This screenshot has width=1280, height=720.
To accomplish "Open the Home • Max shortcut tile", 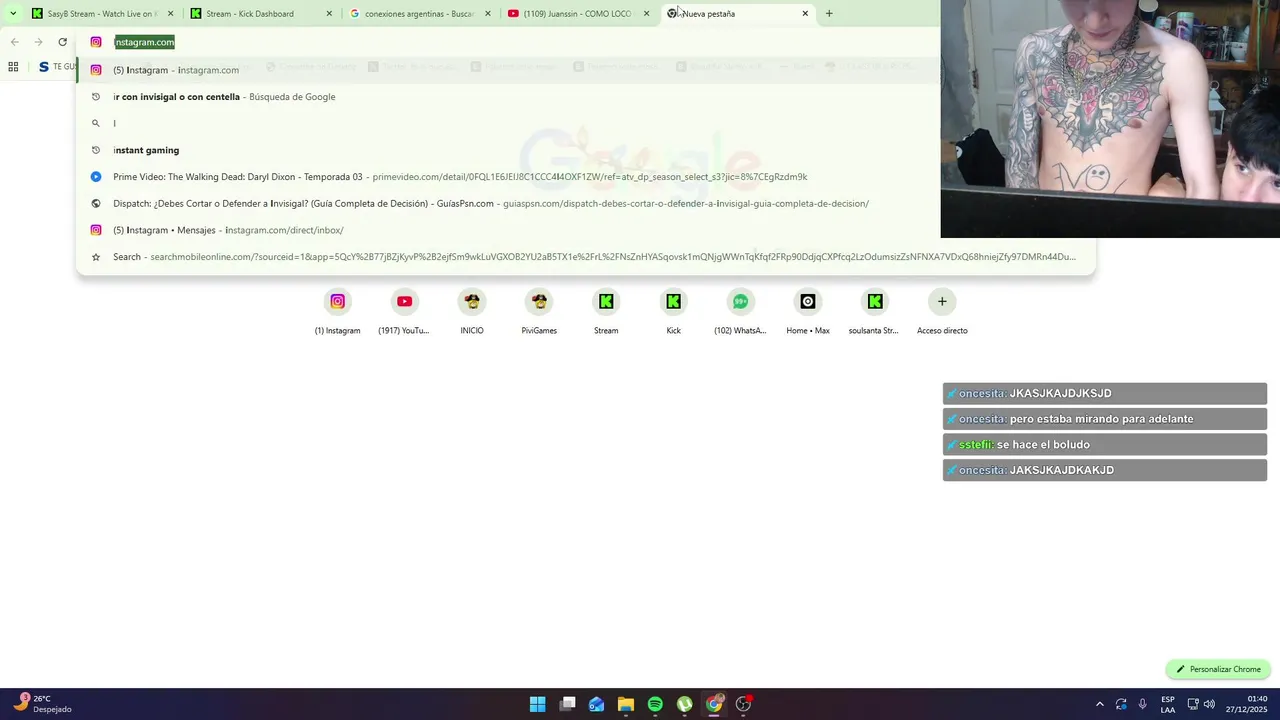I will (x=808, y=312).
